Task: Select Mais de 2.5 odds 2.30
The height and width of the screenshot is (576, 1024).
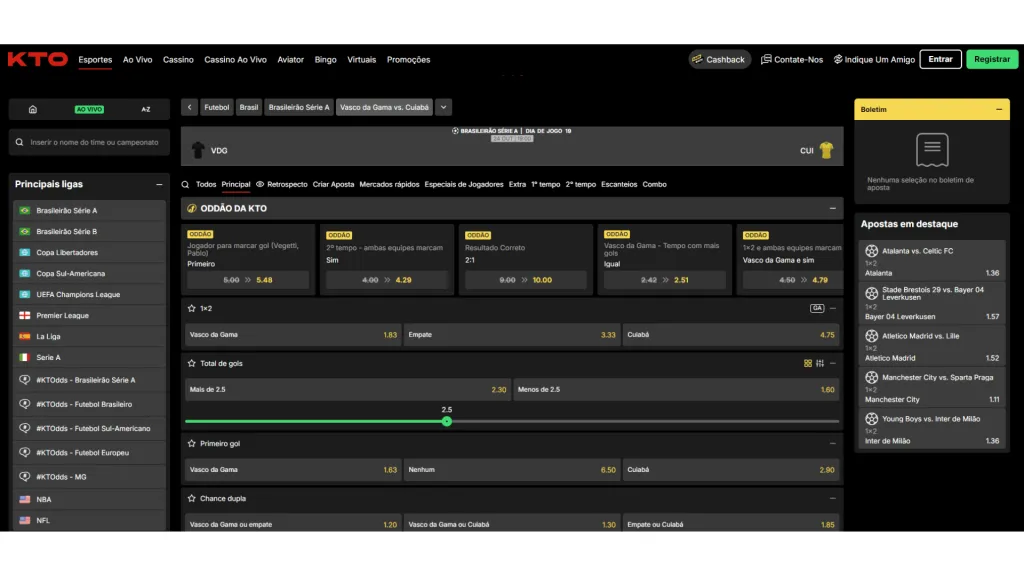Action: [x=347, y=389]
